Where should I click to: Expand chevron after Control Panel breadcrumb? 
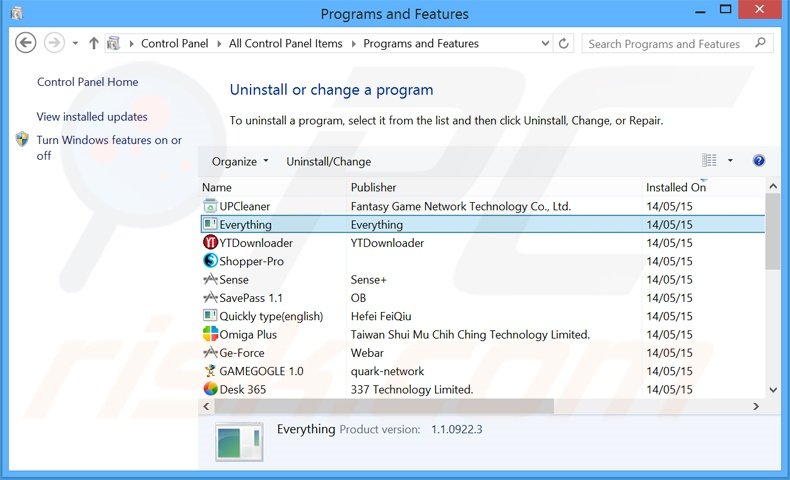[x=219, y=44]
